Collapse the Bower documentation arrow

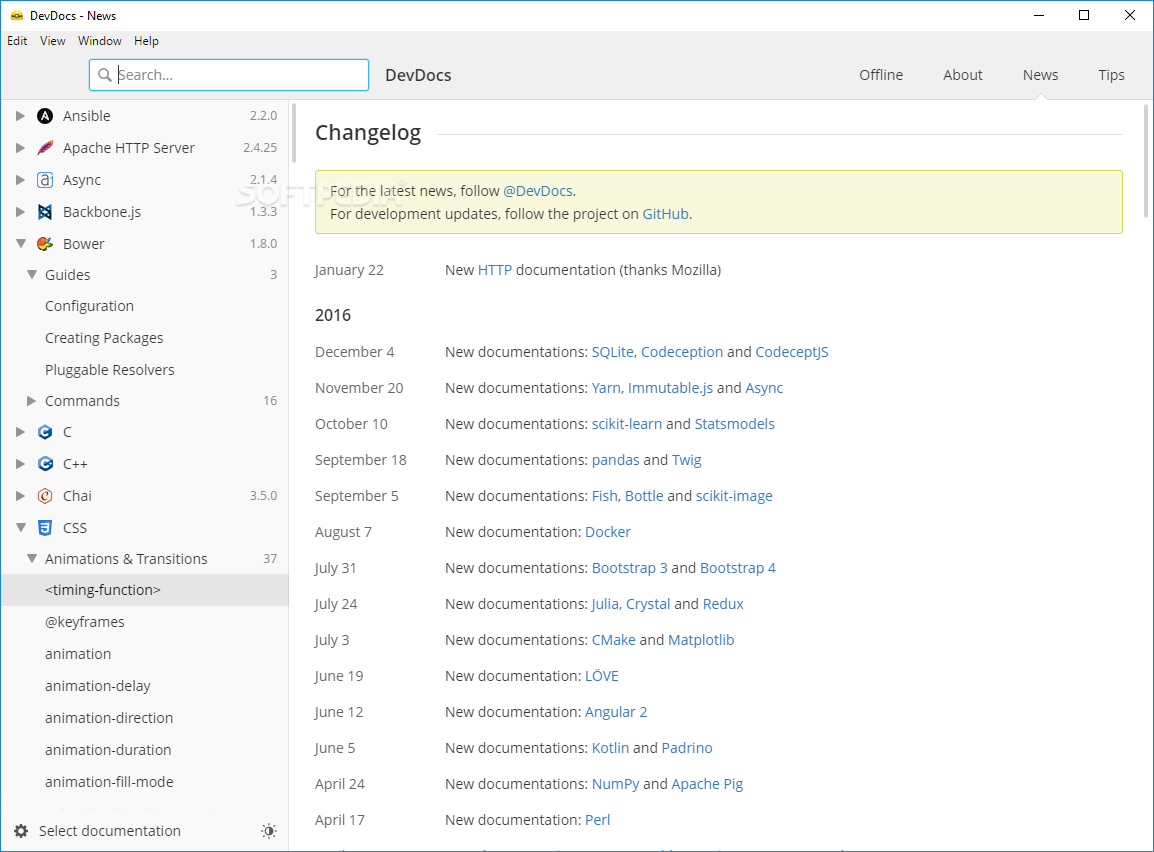point(21,244)
